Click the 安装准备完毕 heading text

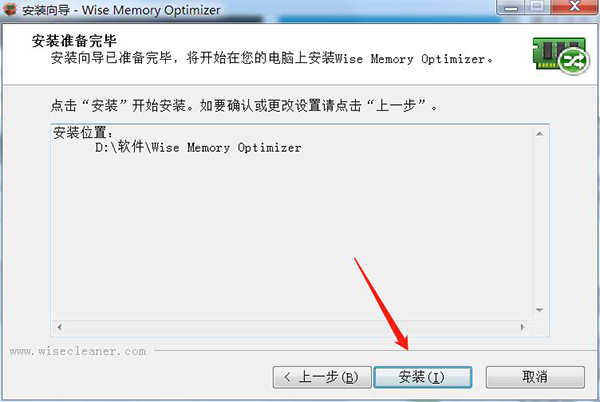74,41
